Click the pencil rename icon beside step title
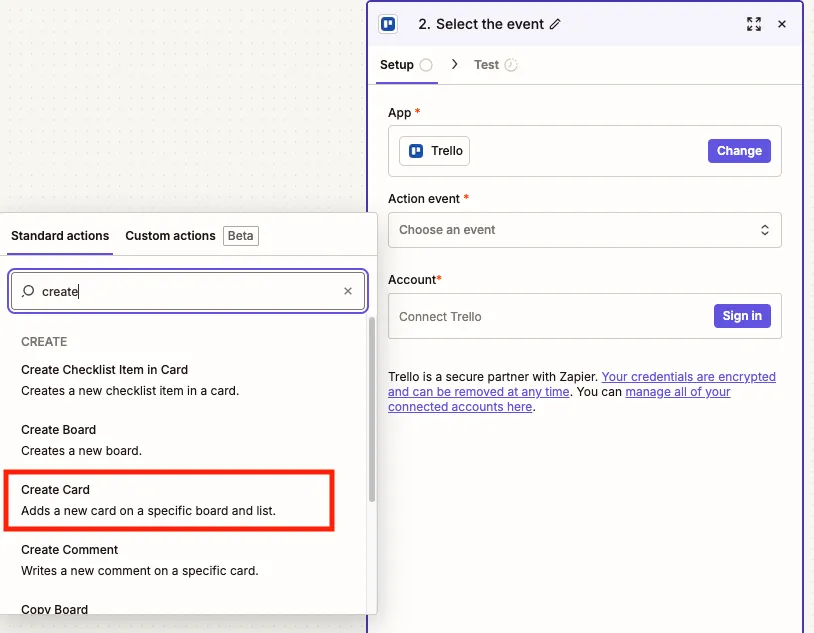 tap(555, 24)
